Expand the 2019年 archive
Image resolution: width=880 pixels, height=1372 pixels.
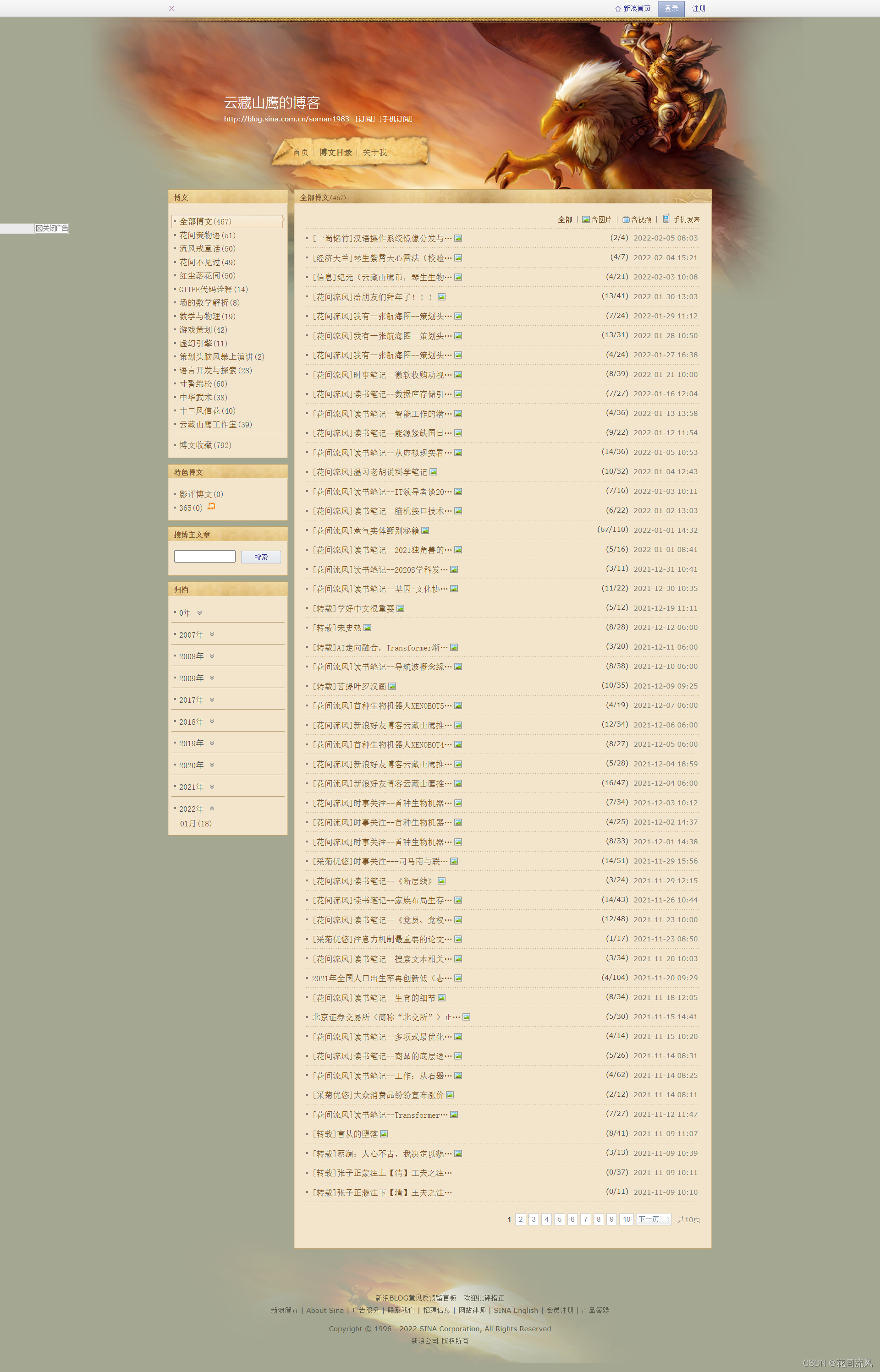click(x=212, y=743)
